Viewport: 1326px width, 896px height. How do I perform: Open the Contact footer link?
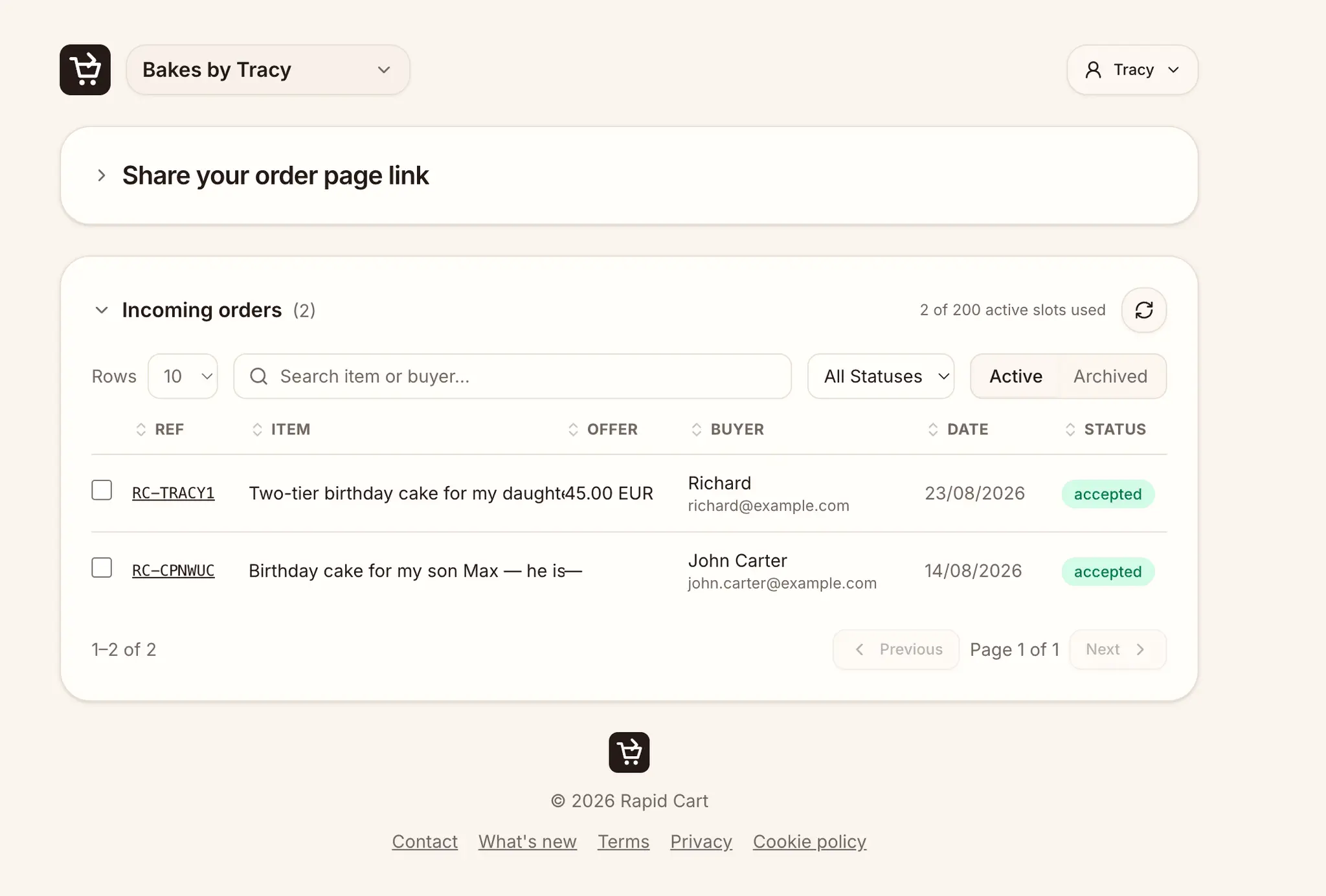pos(425,842)
